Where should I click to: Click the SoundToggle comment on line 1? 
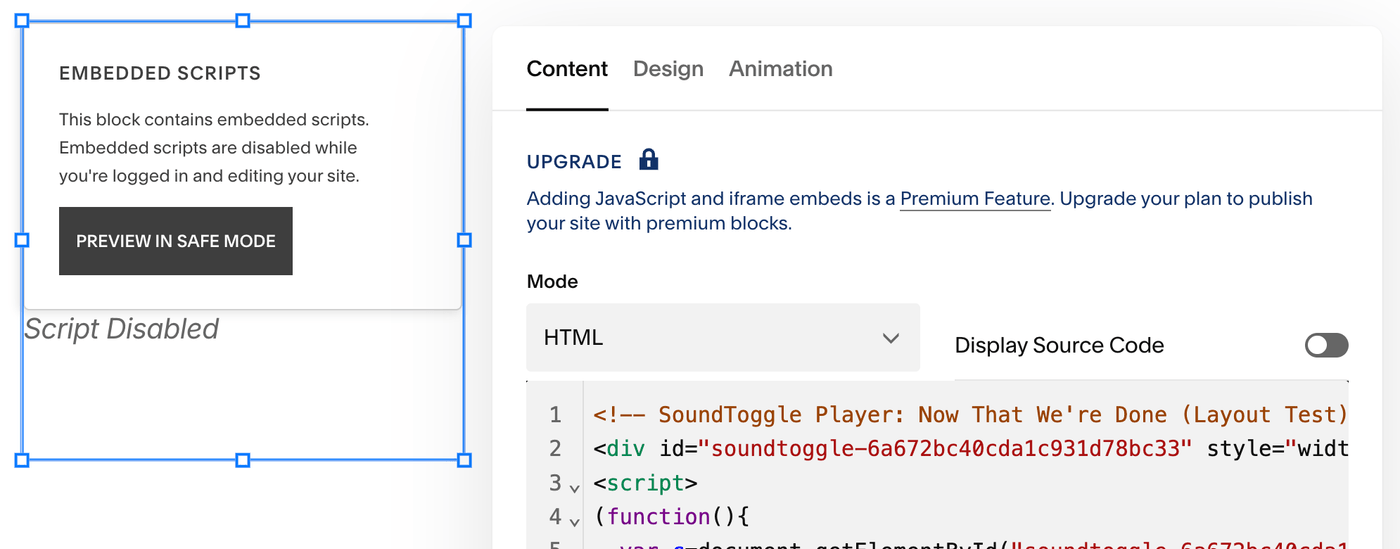pyautogui.click(x=970, y=414)
